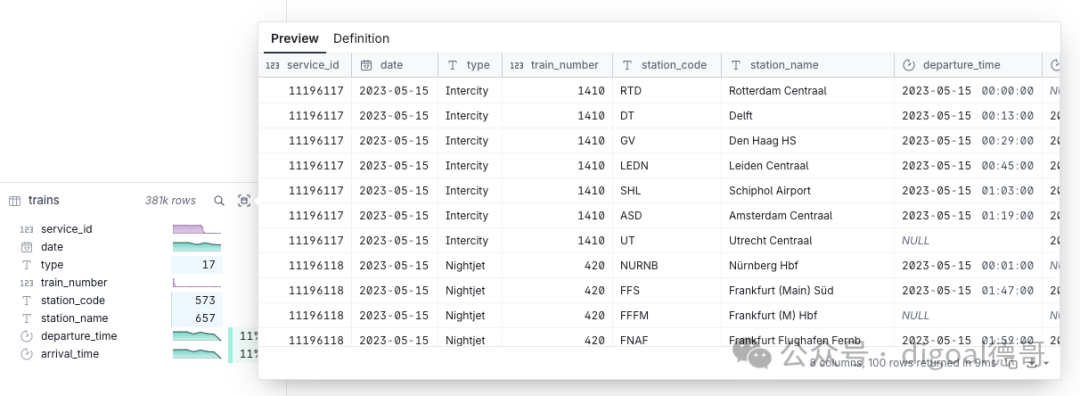This screenshot has width=1080, height=396.
Task: Click the departure_time column header in preview
Action: pos(968,65)
